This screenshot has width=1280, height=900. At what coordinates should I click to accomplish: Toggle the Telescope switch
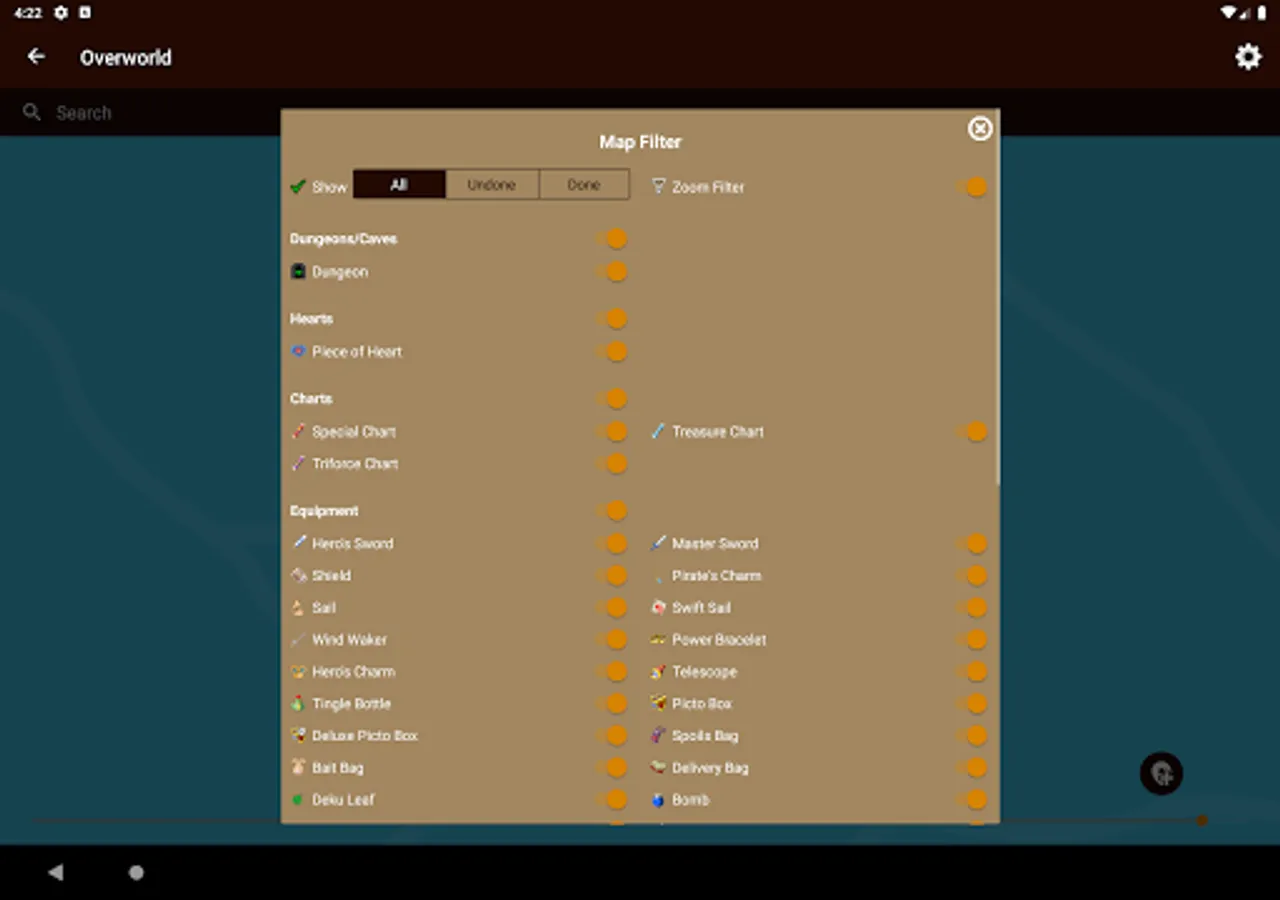[972, 671]
